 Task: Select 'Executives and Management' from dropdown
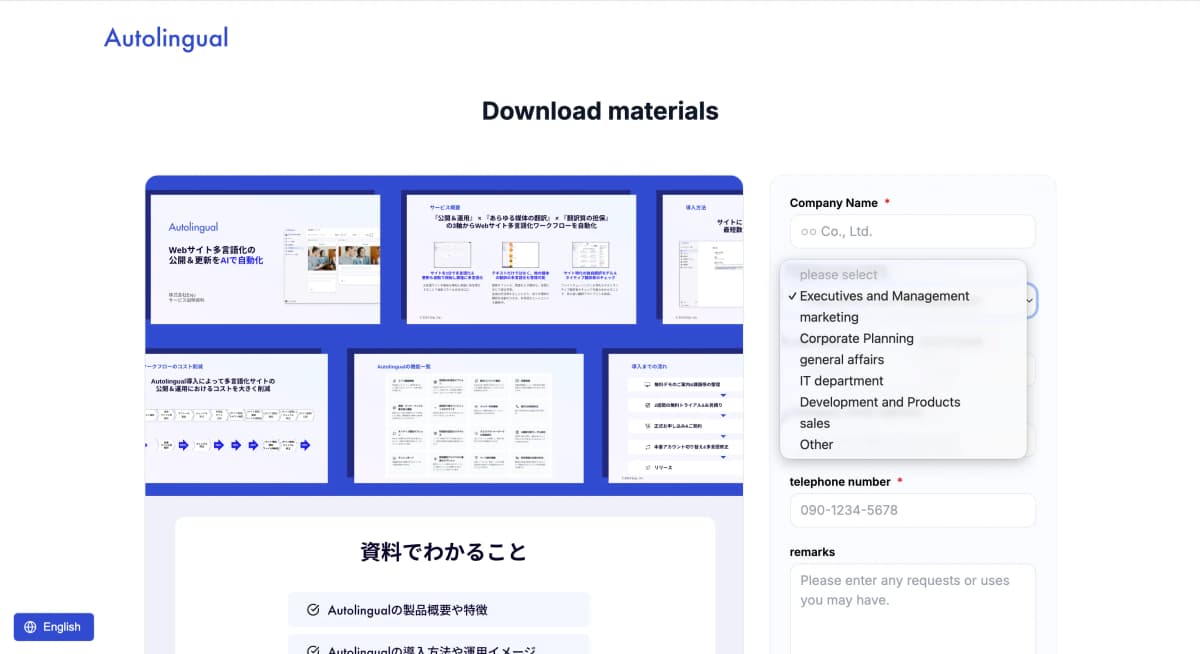903,296
